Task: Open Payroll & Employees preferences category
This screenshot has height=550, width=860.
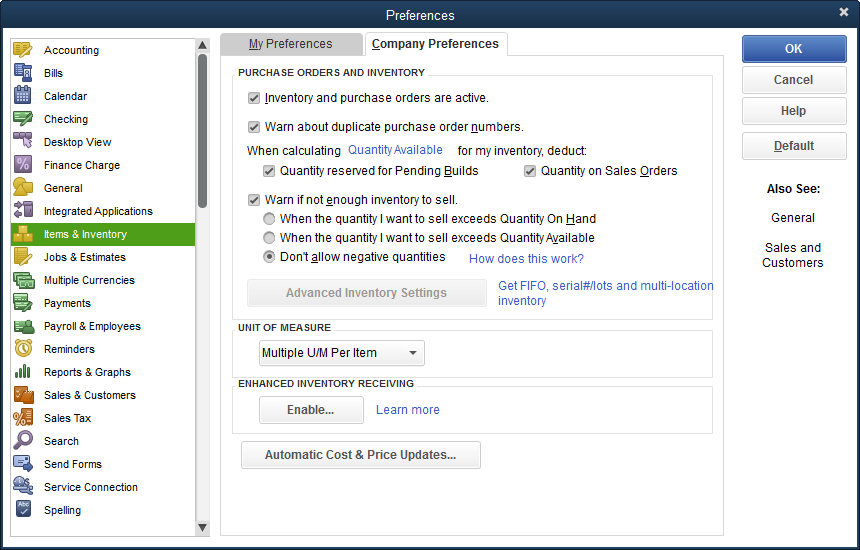Action: click(x=103, y=326)
